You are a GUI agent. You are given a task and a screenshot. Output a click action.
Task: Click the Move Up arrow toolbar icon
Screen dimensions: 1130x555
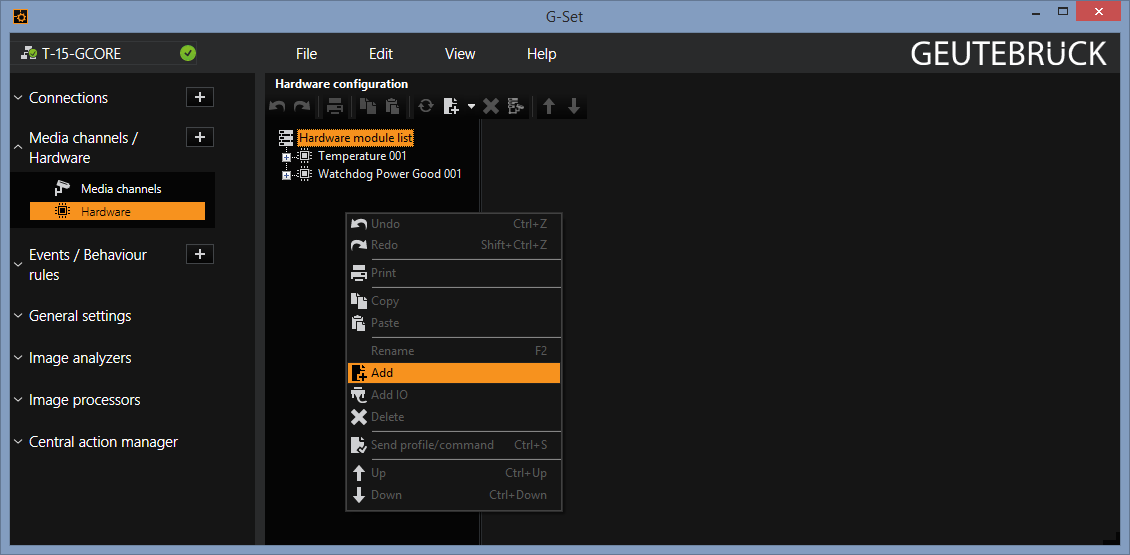pos(549,107)
